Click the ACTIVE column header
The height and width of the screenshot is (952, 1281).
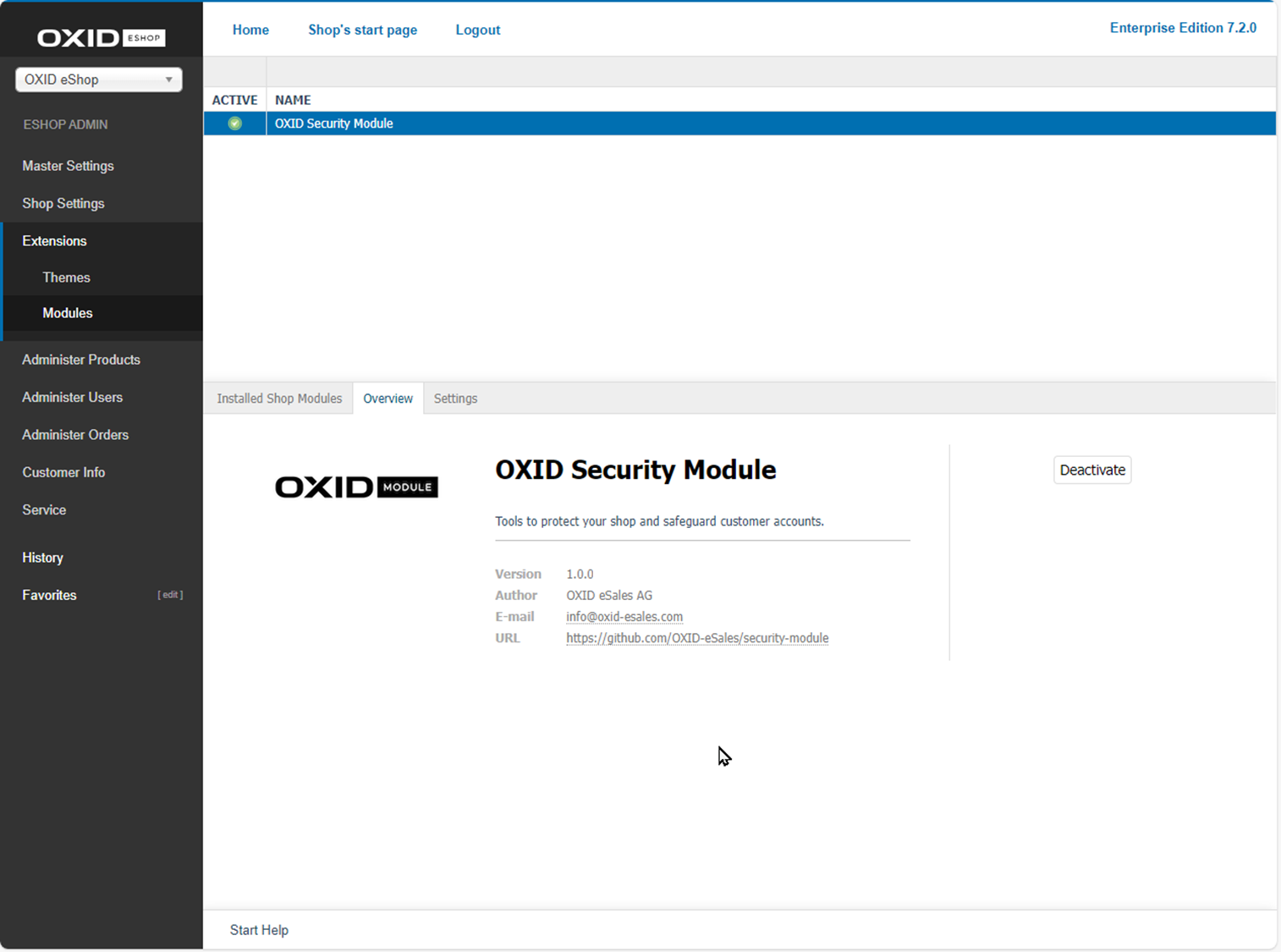pyautogui.click(x=234, y=100)
